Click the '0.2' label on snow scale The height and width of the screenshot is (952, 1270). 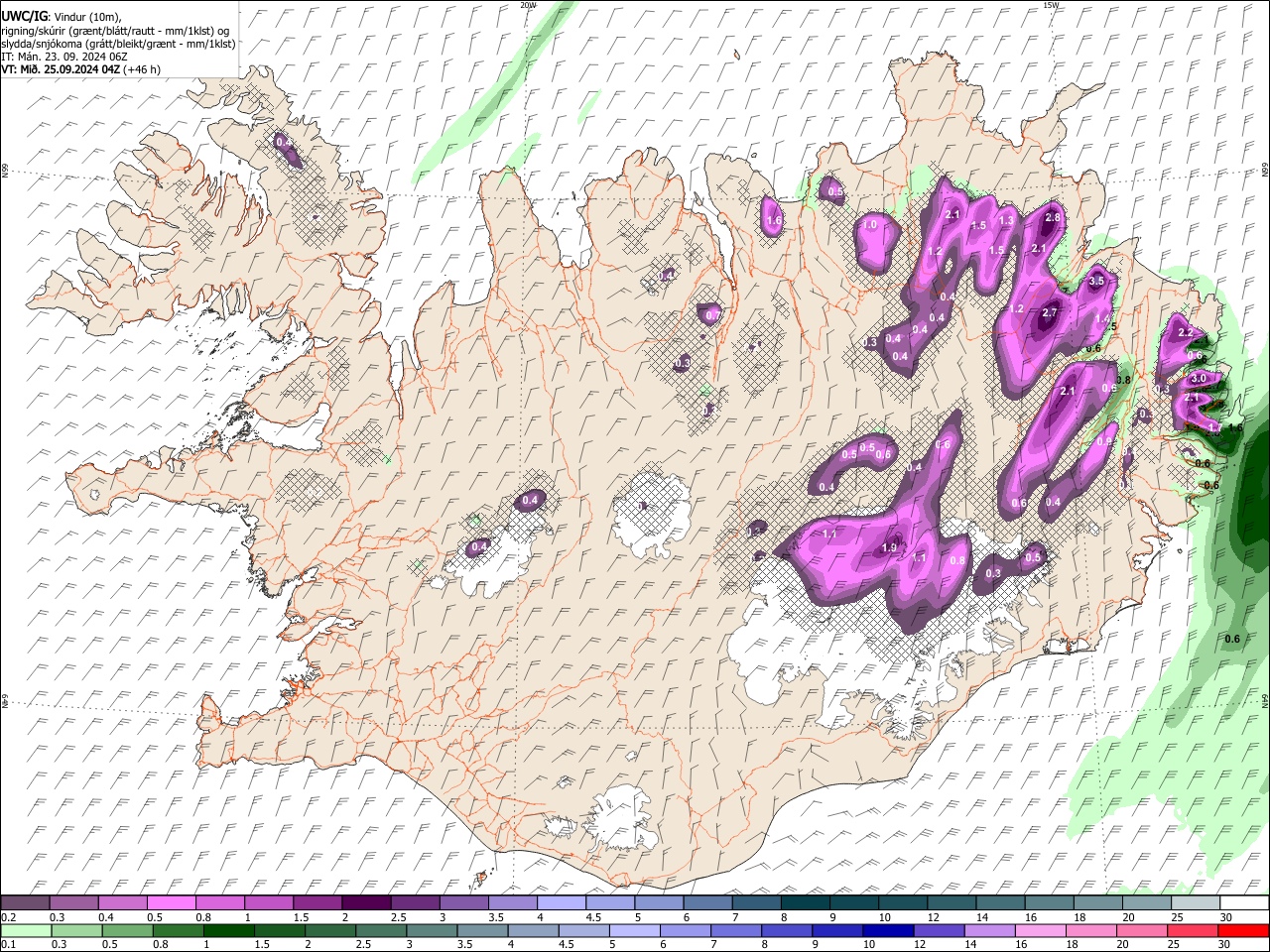[8, 917]
